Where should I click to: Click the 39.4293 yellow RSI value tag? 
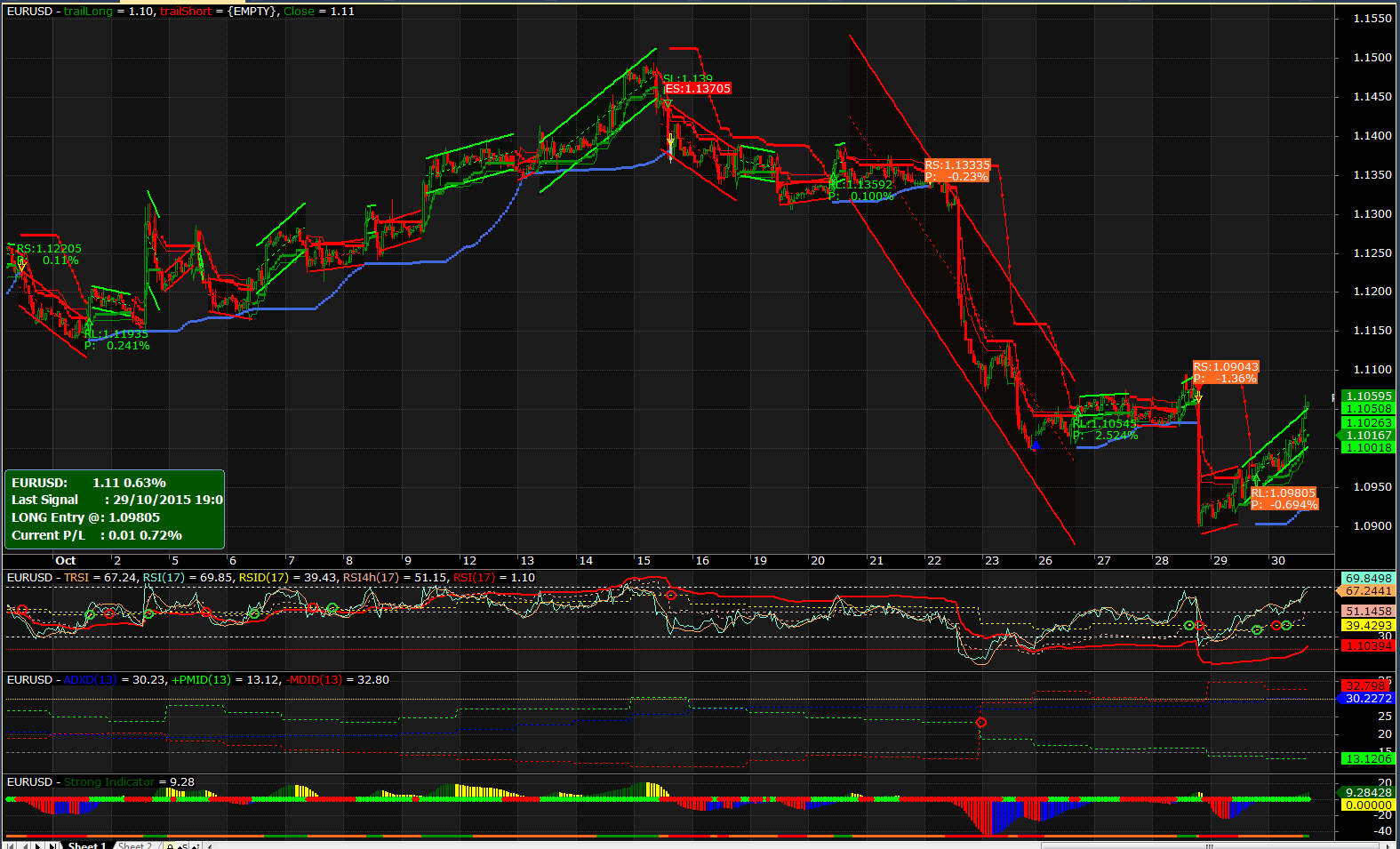tap(1367, 626)
